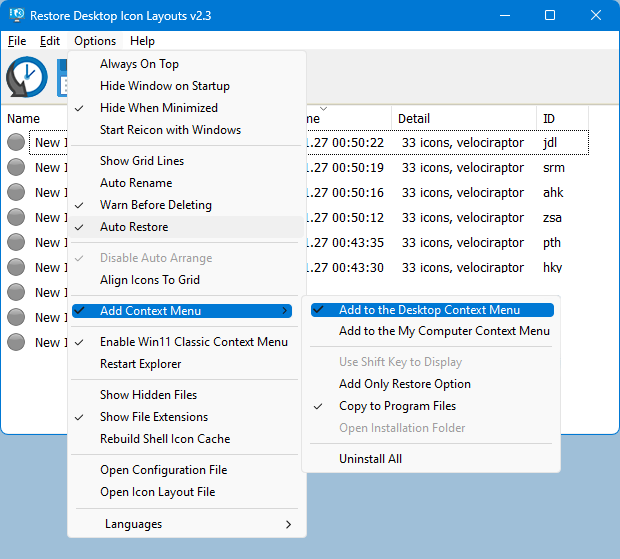Viewport: 620px width, 559px height.
Task: Click the gray circle icon in zsa row
Action: pyautogui.click(x=16, y=217)
